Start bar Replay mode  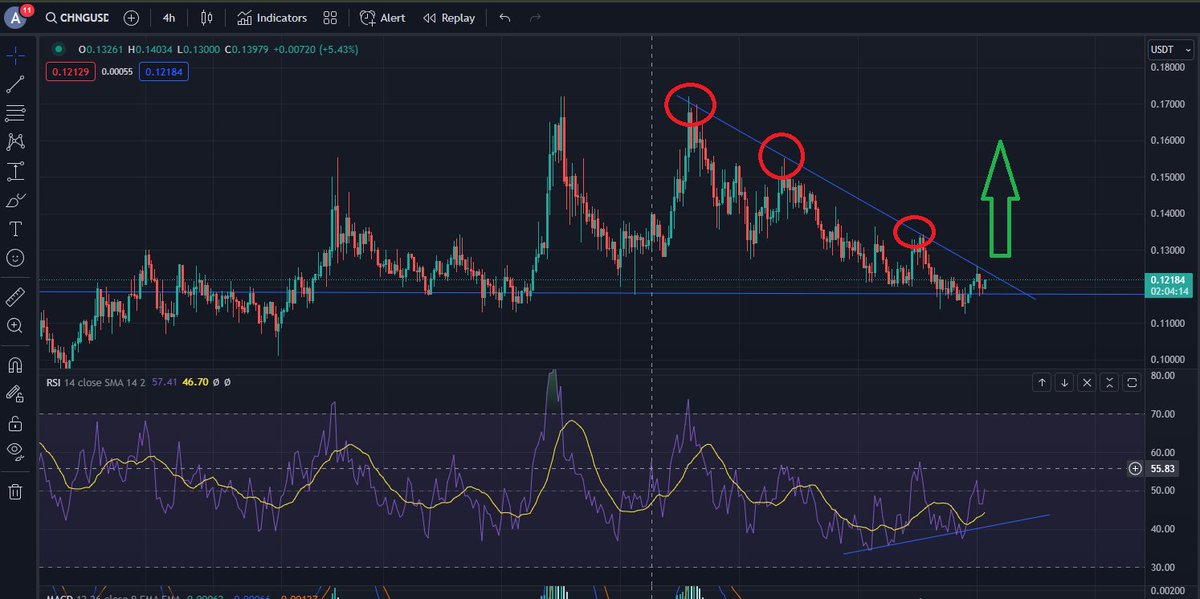pos(449,18)
